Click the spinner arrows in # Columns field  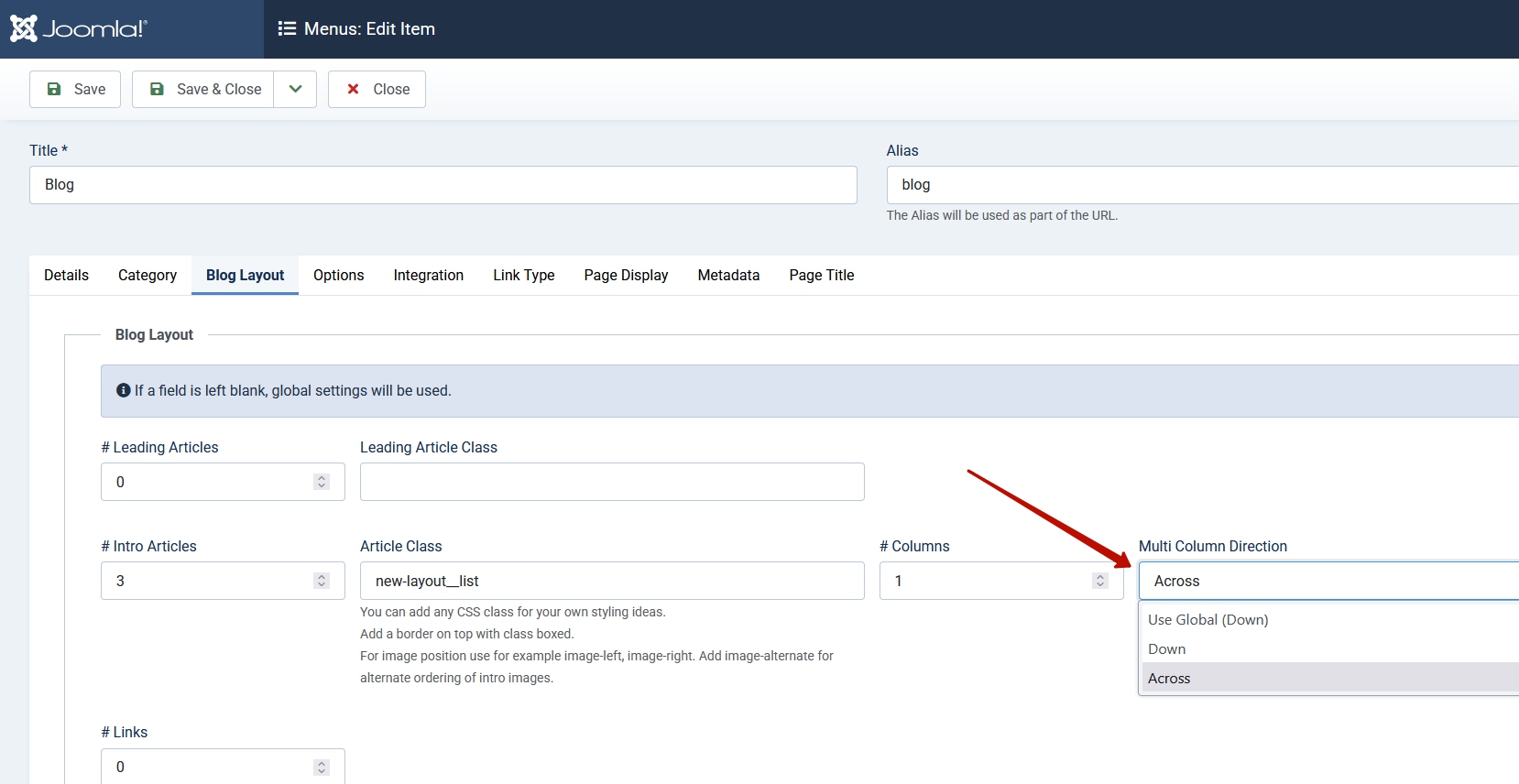click(x=1100, y=581)
